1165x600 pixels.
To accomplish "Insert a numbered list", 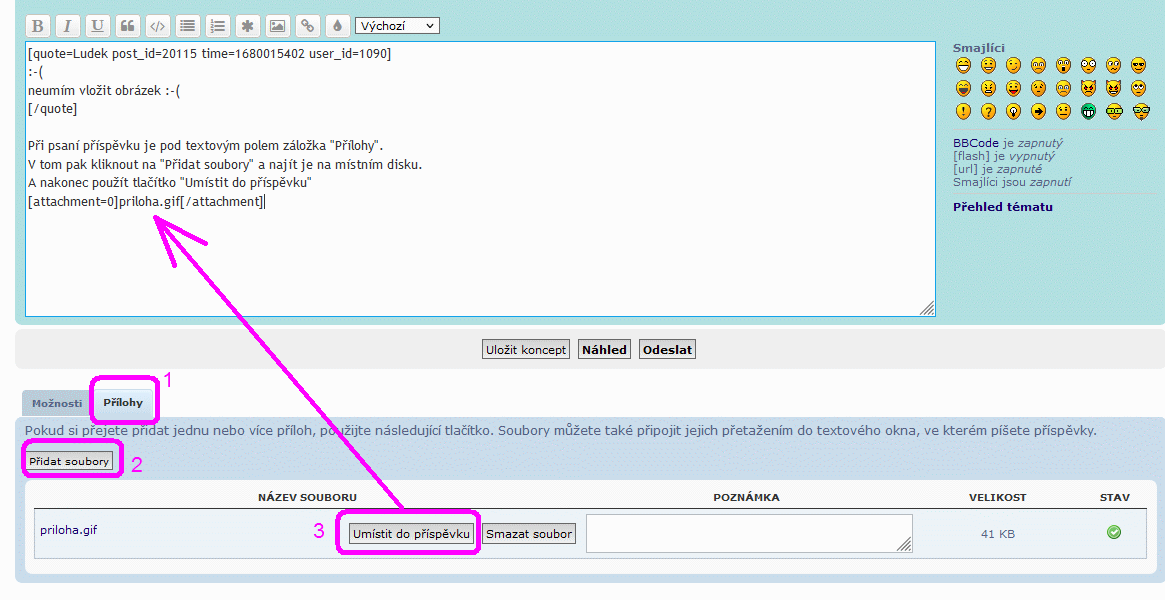I will click(217, 26).
